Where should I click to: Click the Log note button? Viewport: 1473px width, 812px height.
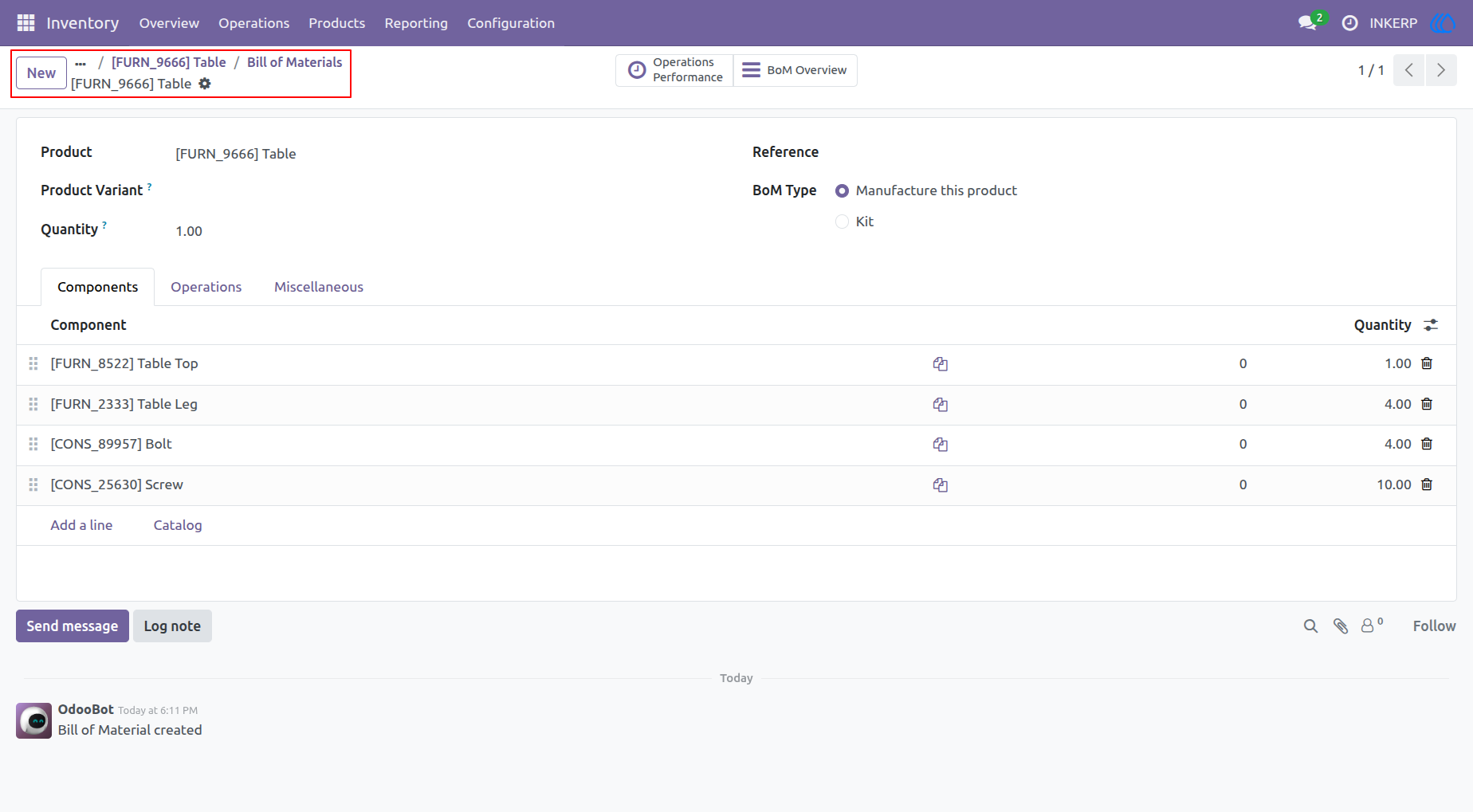click(172, 626)
